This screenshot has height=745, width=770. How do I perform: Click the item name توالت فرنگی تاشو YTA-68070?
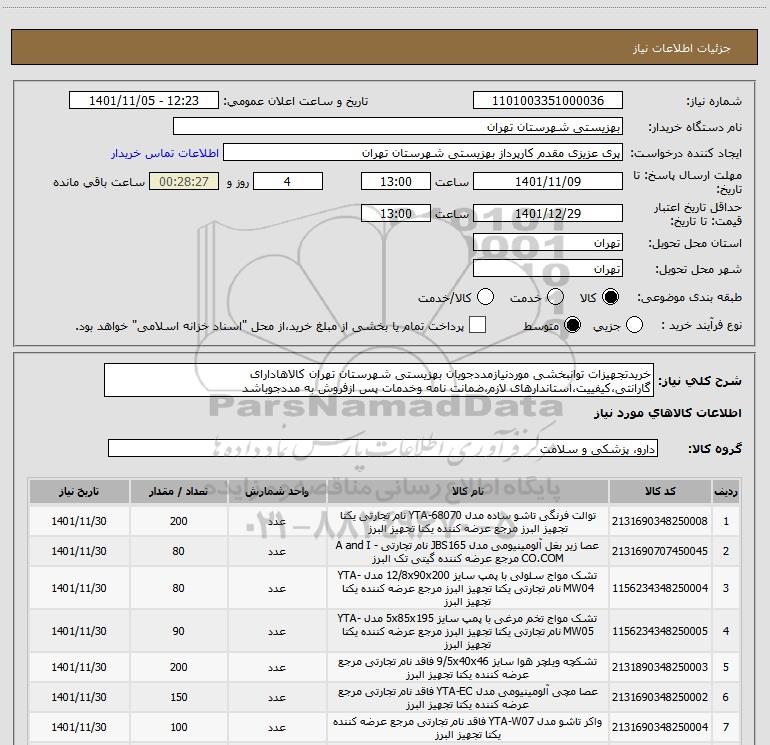(x=468, y=522)
